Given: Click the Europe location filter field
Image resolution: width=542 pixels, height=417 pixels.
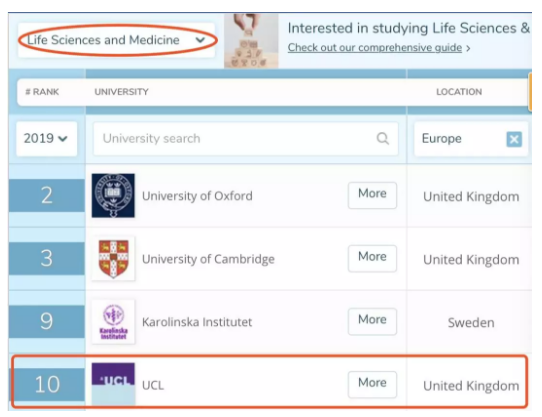Looking at the screenshot, I should pos(471,139).
